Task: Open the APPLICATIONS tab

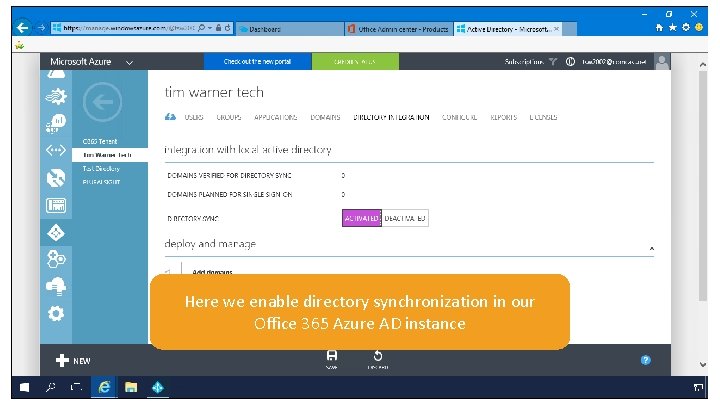Action: coord(276,118)
